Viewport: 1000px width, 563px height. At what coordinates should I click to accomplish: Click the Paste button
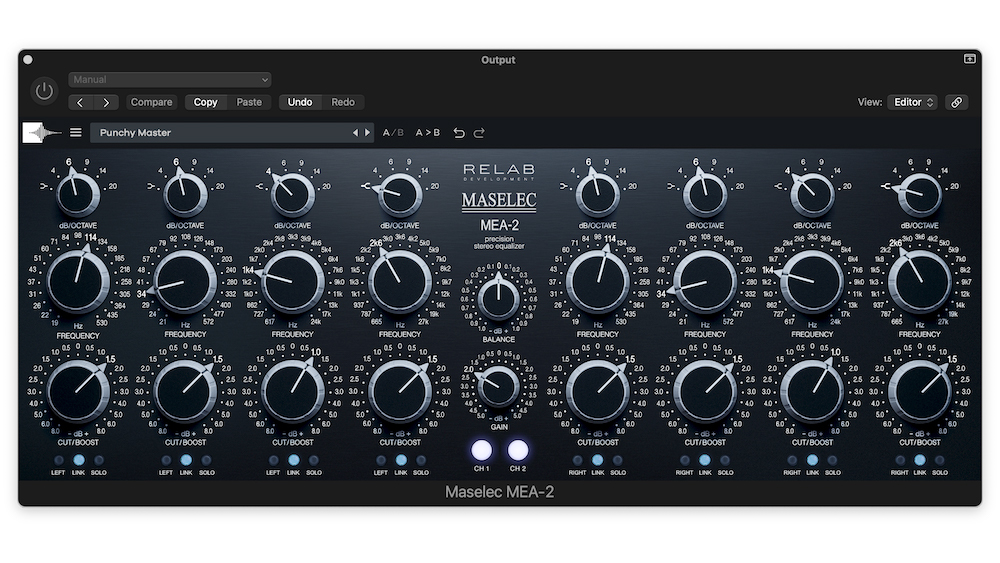pyautogui.click(x=249, y=102)
